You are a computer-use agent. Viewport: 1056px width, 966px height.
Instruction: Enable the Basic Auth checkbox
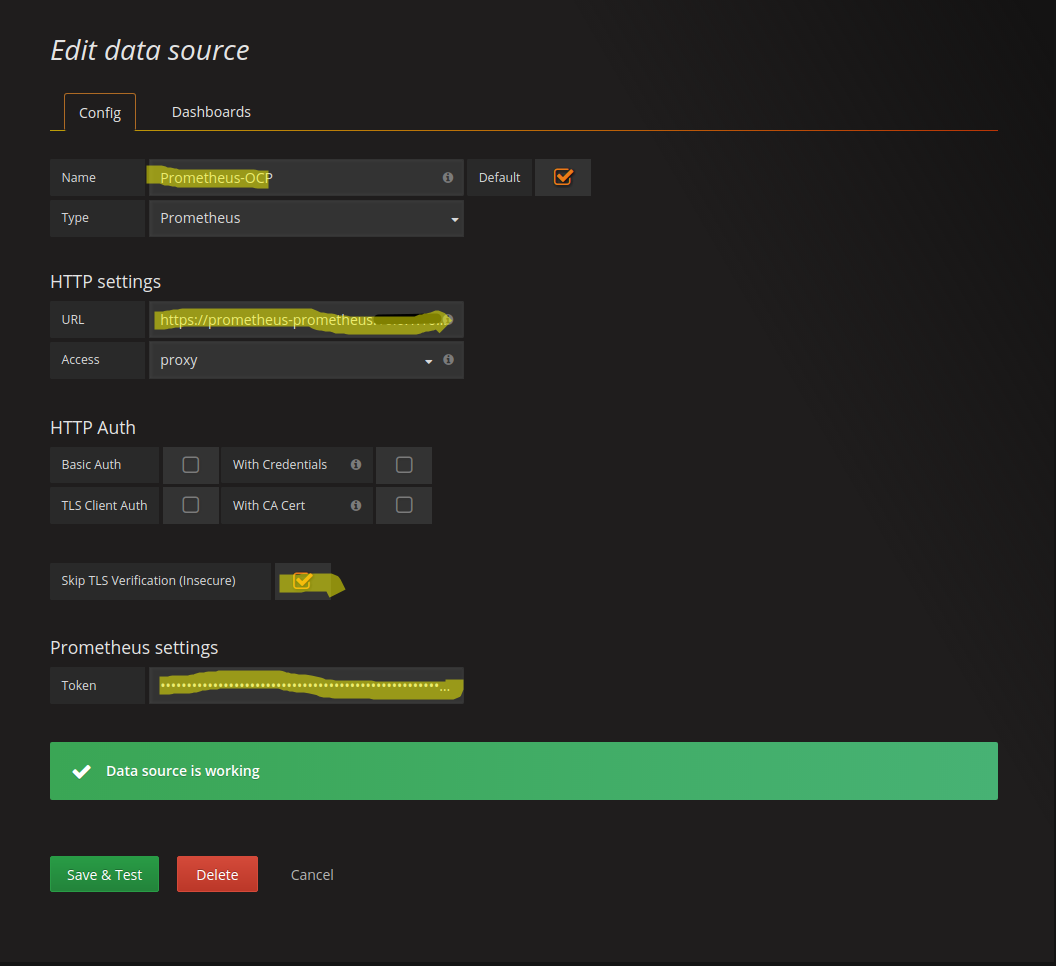coord(191,465)
